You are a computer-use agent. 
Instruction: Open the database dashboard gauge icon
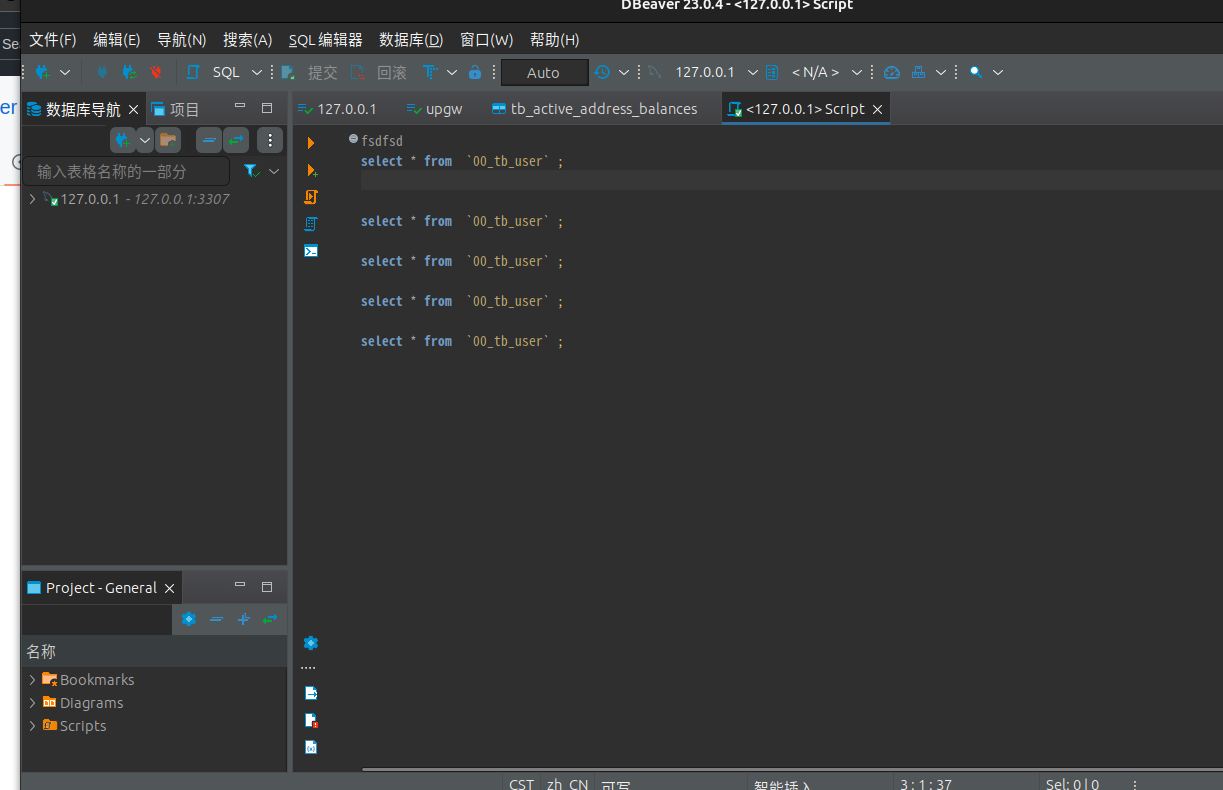click(891, 71)
